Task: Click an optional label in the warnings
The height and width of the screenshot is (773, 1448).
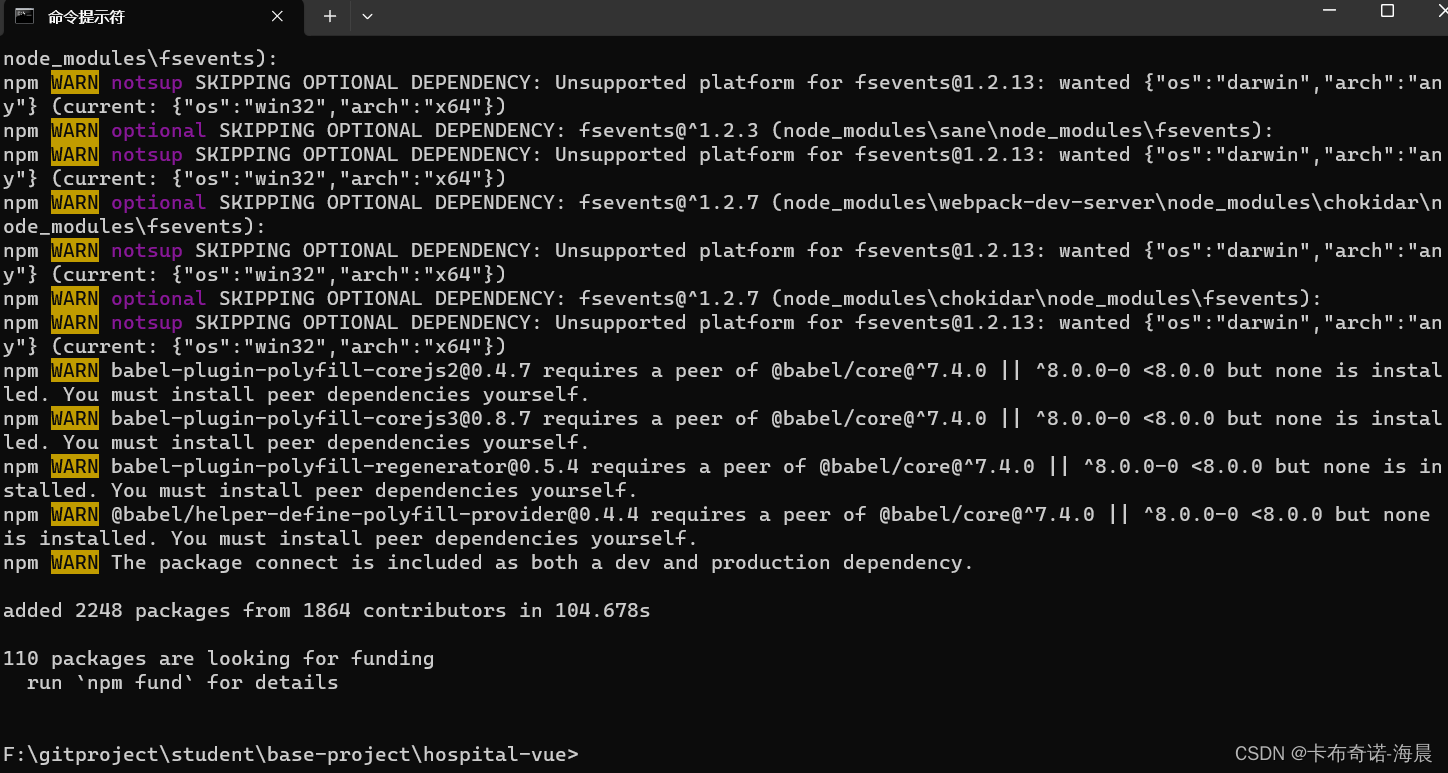Action: click(157, 130)
